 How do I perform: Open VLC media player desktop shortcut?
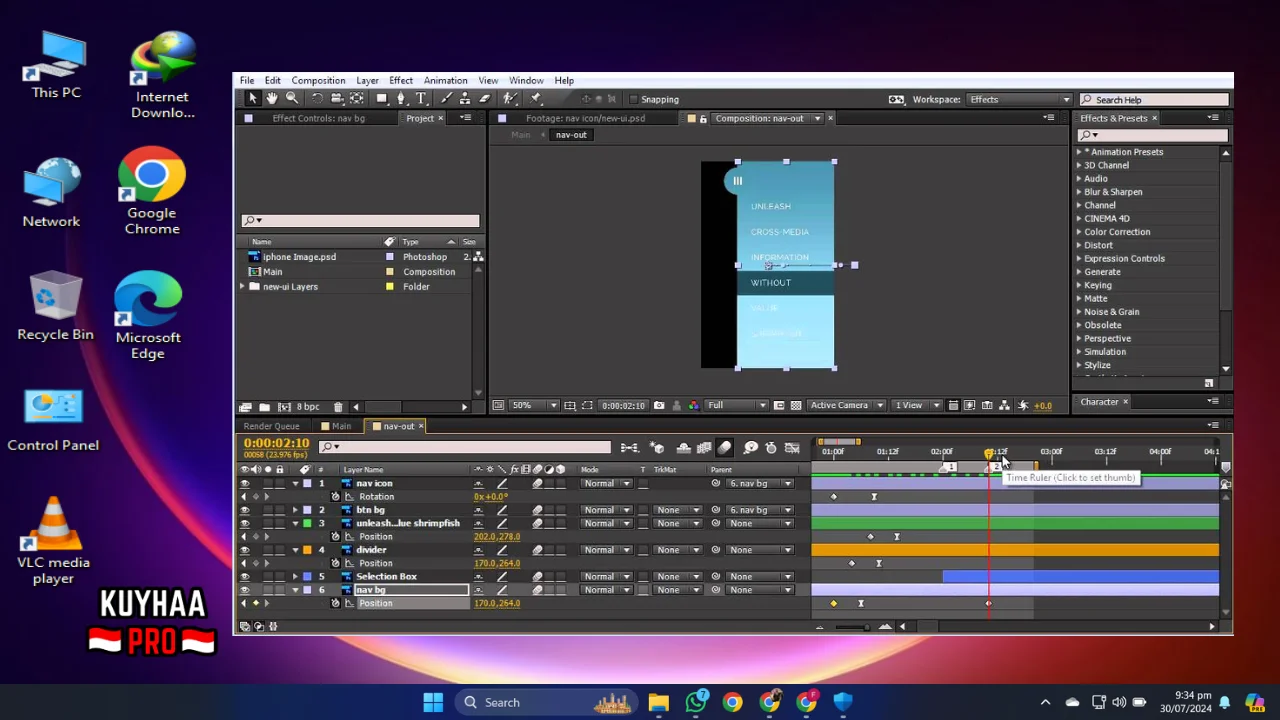click(x=53, y=541)
